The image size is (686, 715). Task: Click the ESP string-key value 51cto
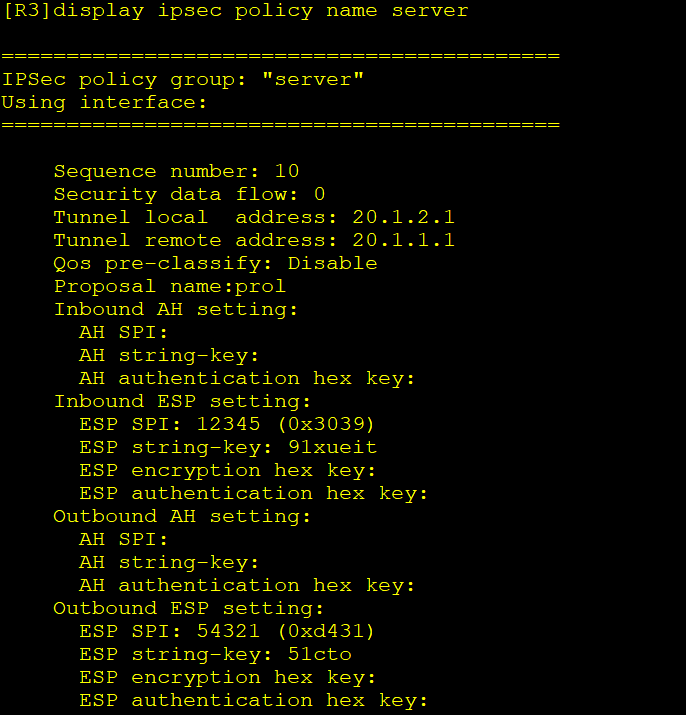click(x=320, y=654)
